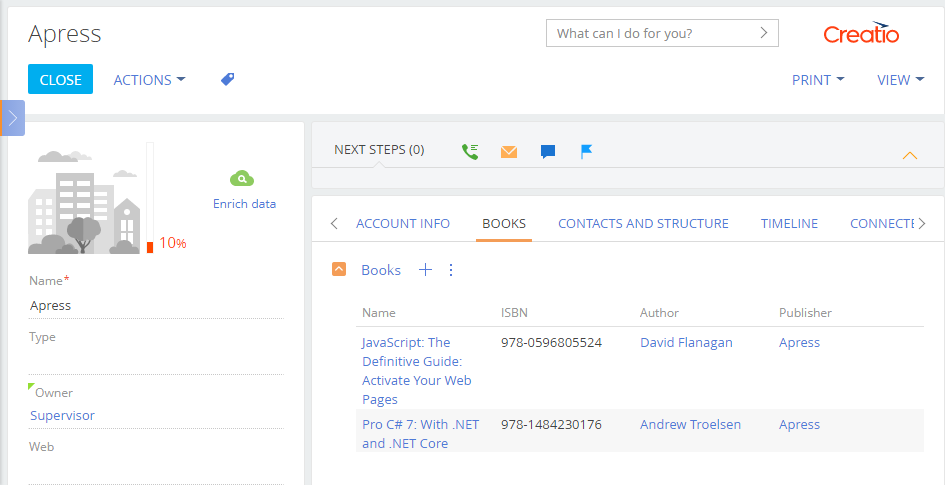The height and width of the screenshot is (485, 945).
Task: Select ISBN cell 978-0596805524
Action: [551, 342]
